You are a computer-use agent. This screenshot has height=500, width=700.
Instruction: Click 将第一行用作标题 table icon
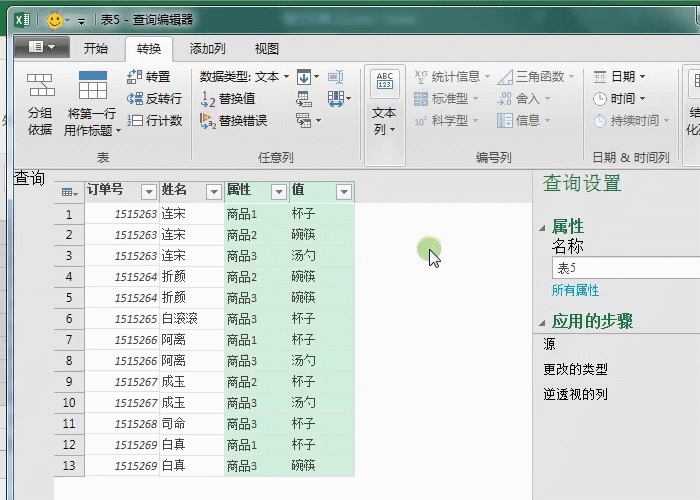92,86
